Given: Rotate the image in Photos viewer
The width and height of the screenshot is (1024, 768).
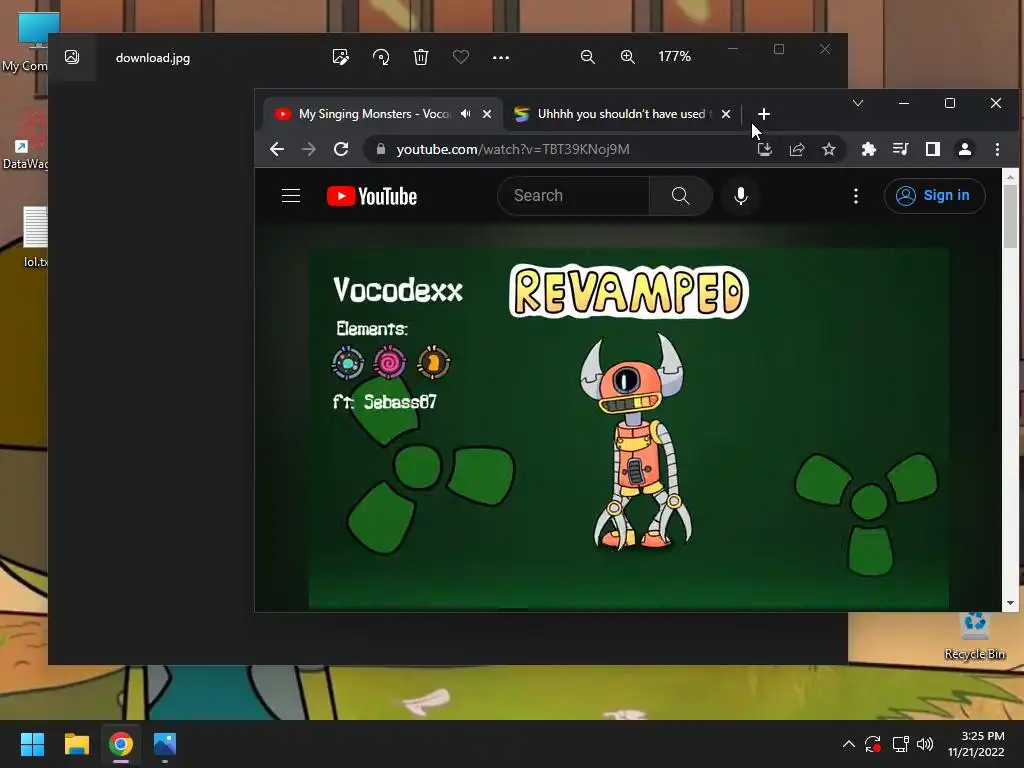Looking at the screenshot, I should click(x=381, y=57).
